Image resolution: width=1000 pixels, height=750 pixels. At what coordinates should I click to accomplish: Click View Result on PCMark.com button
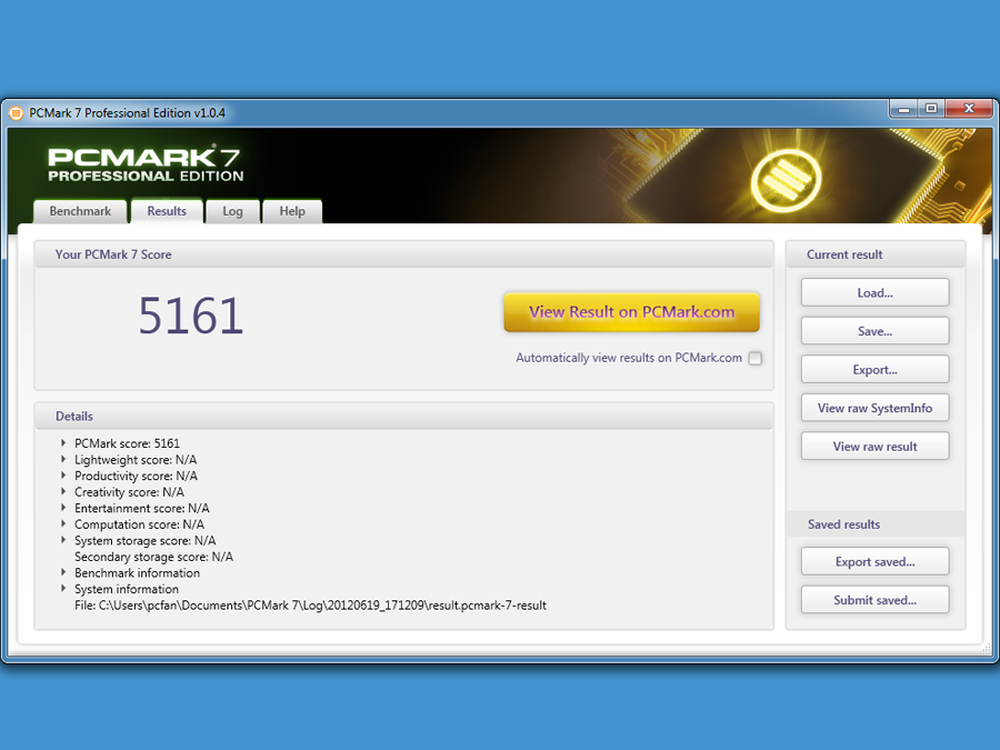631,312
